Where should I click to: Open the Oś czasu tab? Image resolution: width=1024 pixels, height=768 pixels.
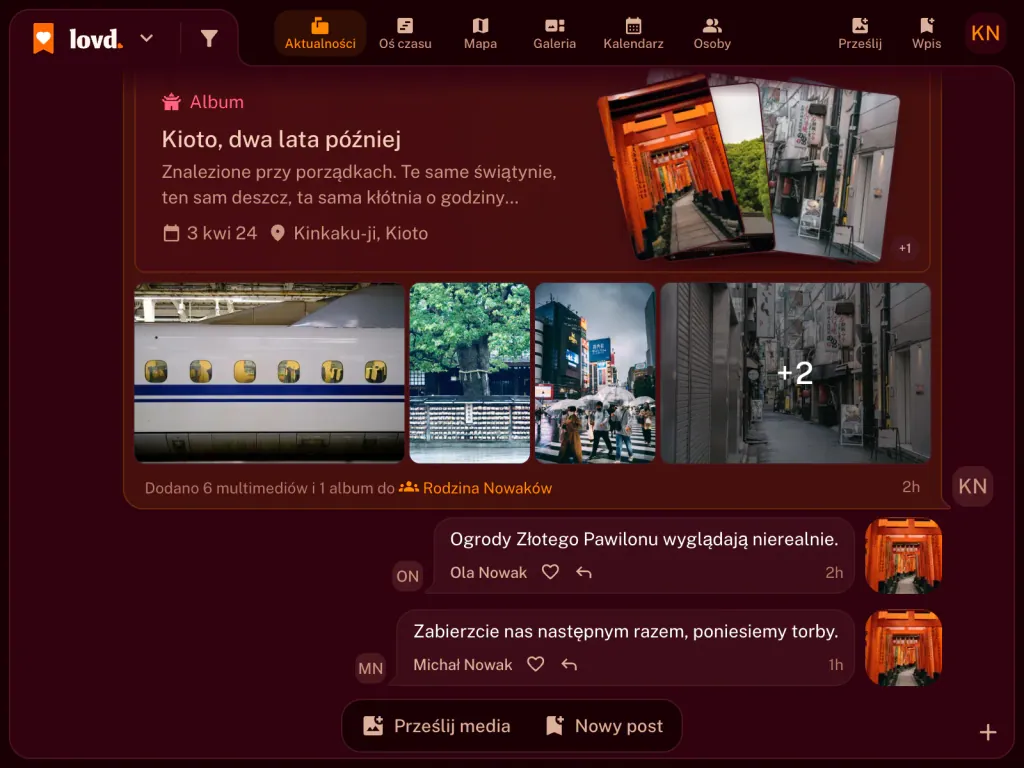[x=405, y=34]
